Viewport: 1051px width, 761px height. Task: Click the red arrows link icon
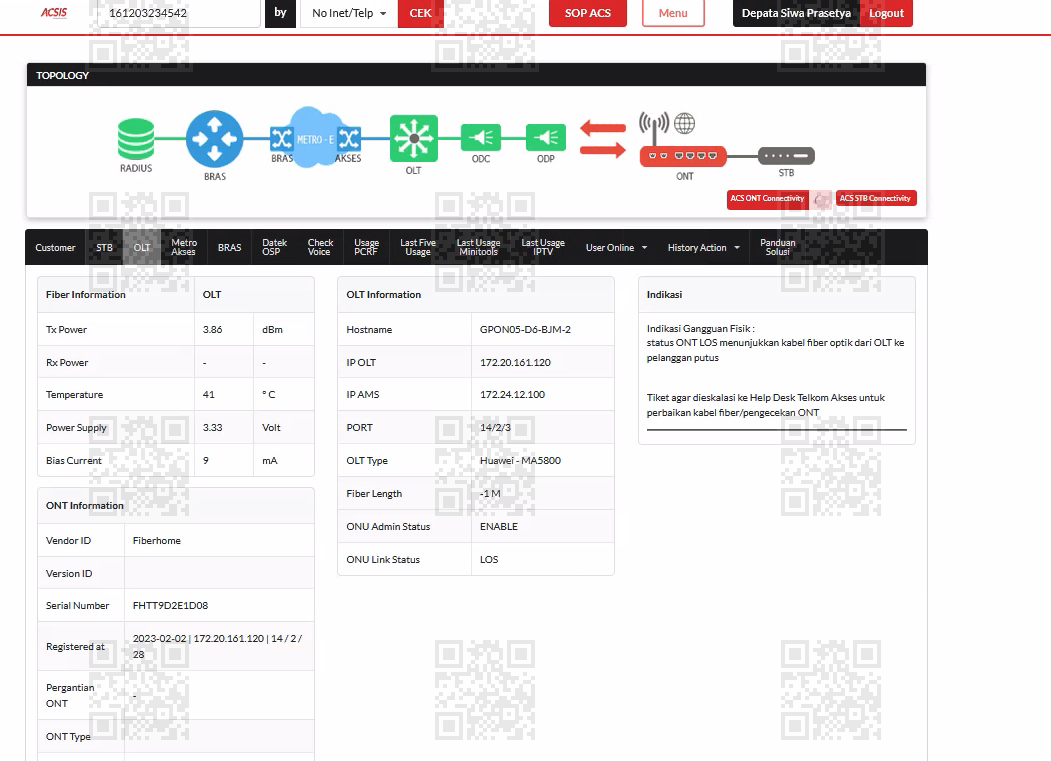[603, 138]
